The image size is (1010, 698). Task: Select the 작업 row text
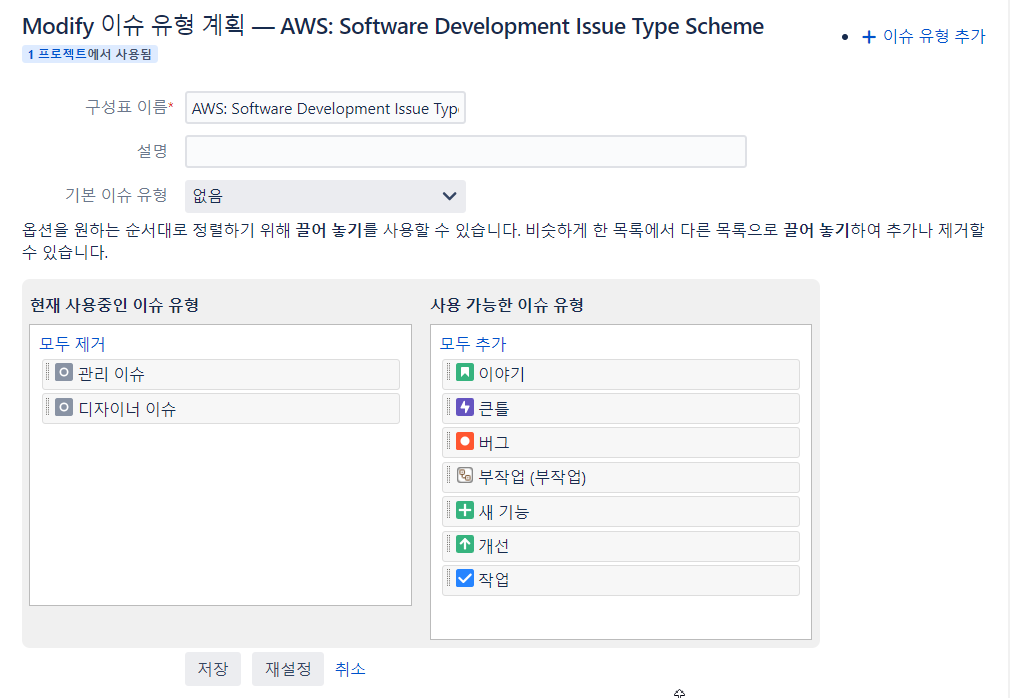[x=494, y=580]
